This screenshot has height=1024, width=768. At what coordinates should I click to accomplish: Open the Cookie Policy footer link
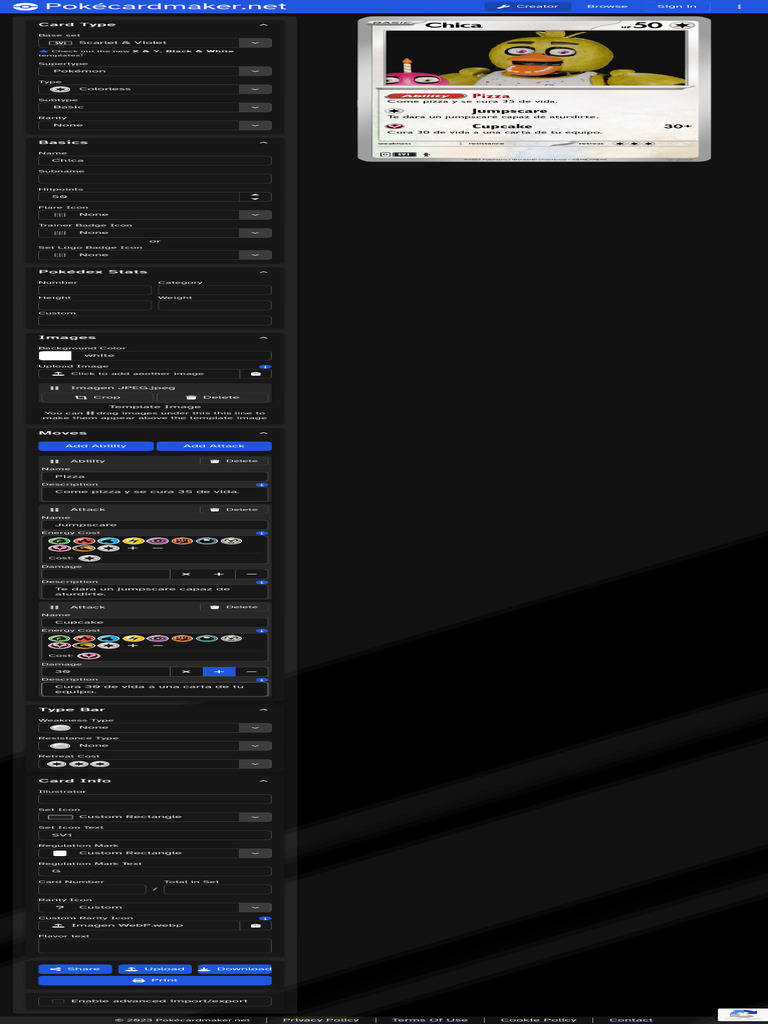539,1019
